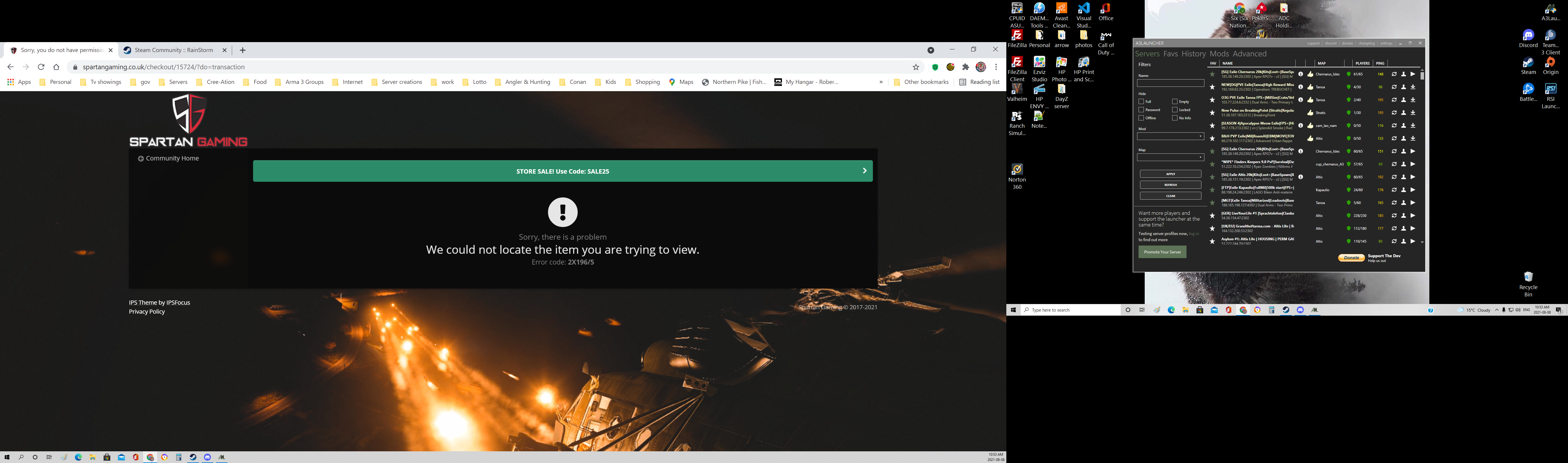Click the Name filter field in A3Launcher
1568x463 pixels.
click(x=1170, y=83)
